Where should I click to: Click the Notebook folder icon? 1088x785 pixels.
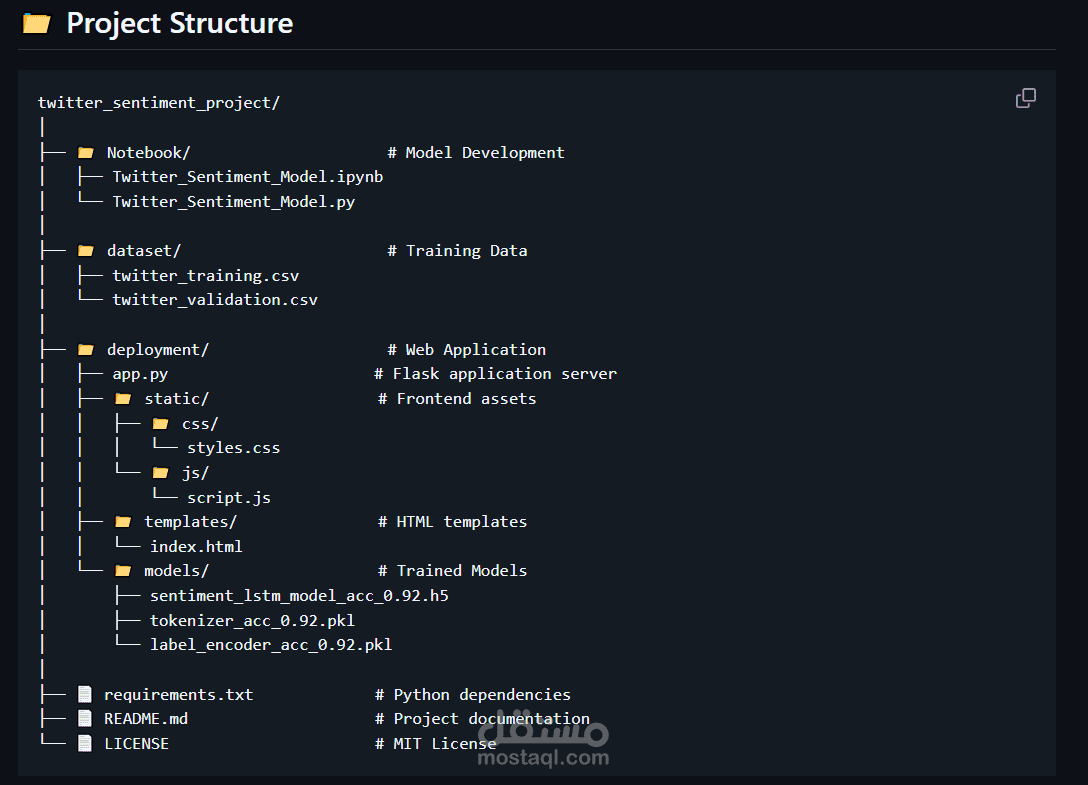tap(86, 153)
